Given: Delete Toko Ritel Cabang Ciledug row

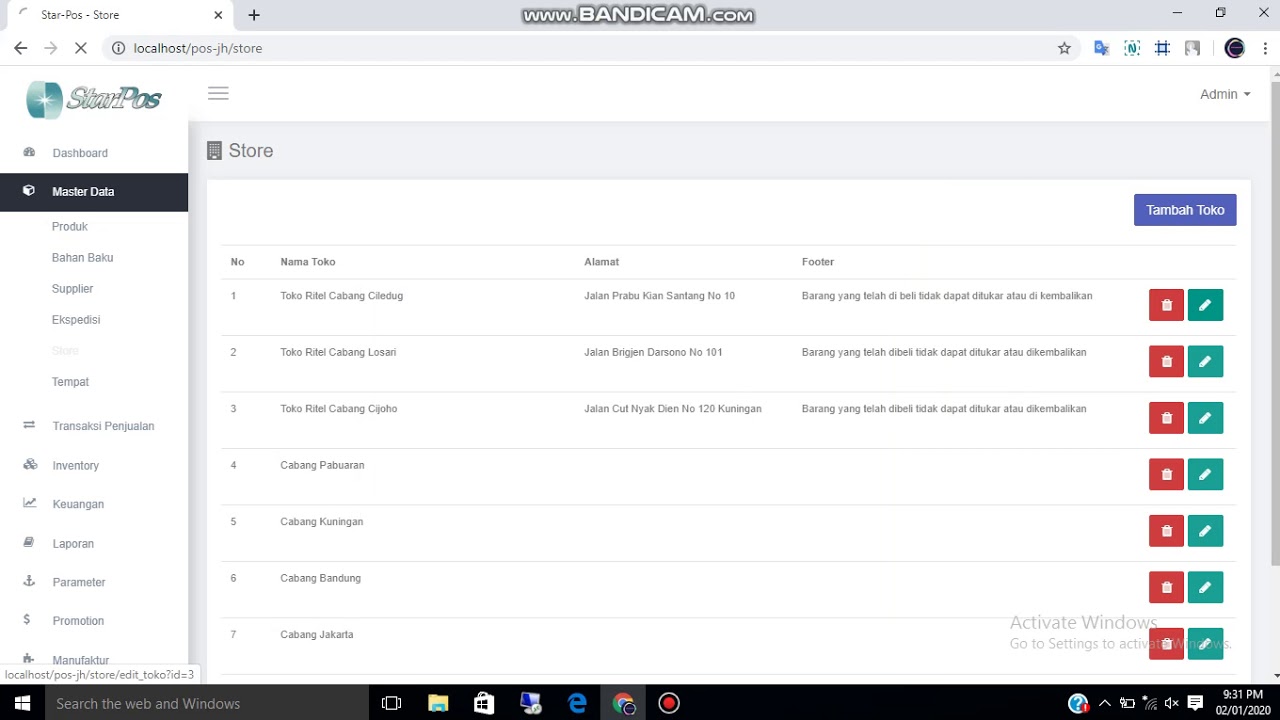Looking at the screenshot, I should pyautogui.click(x=1166, y=305).
